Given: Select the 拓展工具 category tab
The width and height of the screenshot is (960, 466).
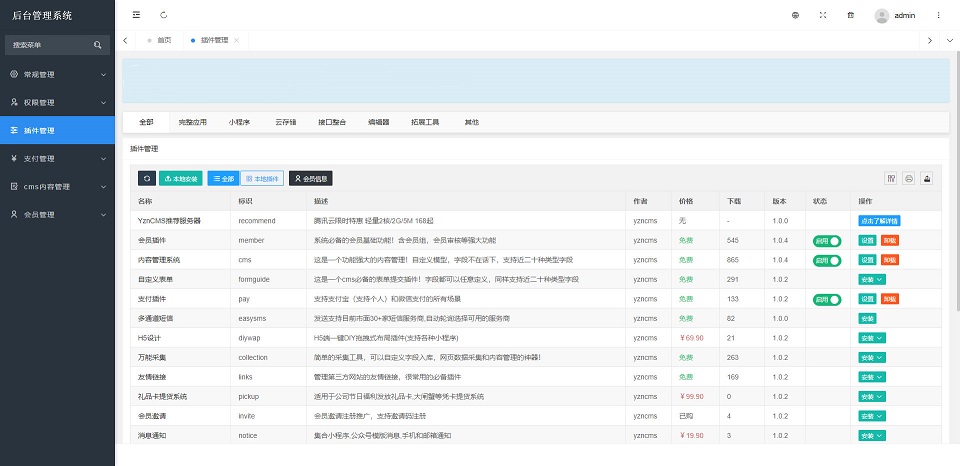Looking at the screenshot, I should 425,122.
